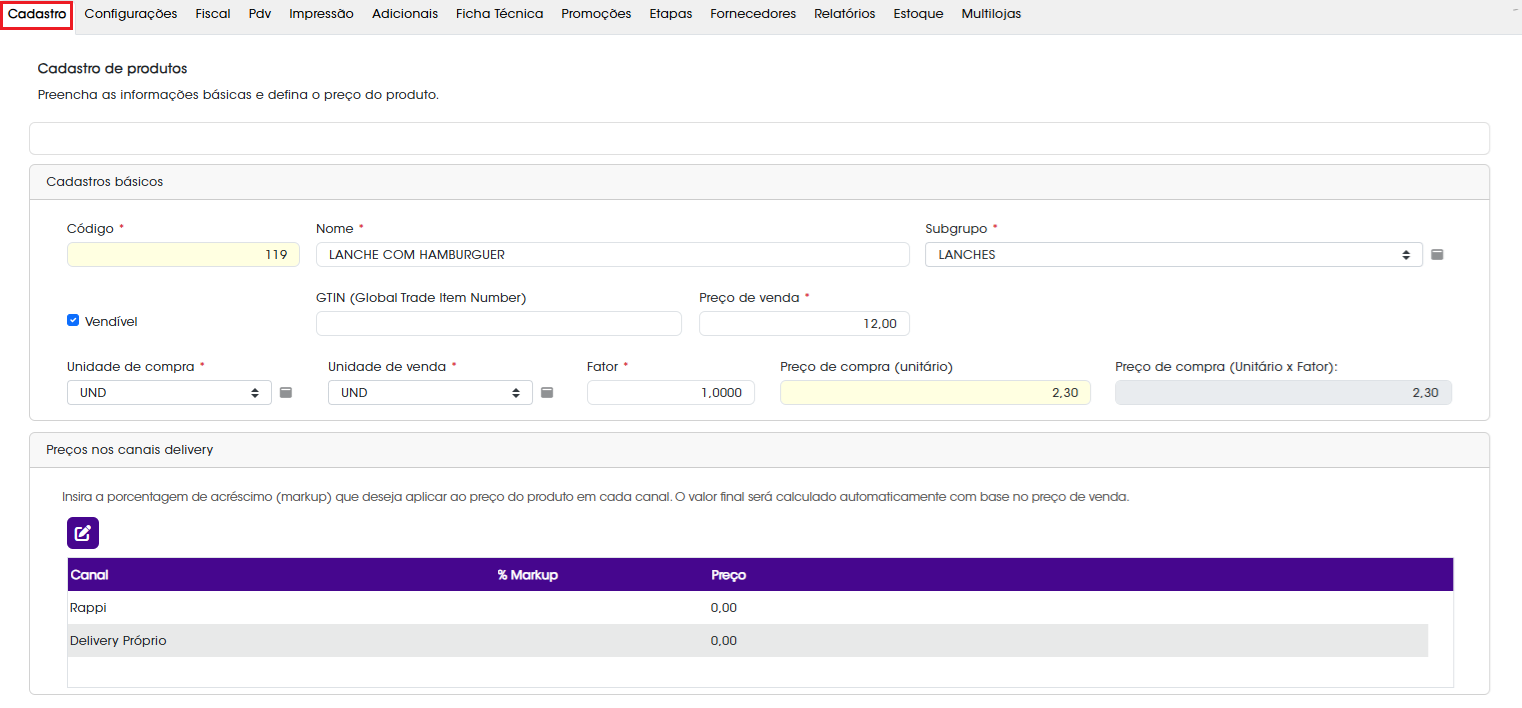
Task: Click the icon beside Unidade de venda
Action: coord(547,393)
